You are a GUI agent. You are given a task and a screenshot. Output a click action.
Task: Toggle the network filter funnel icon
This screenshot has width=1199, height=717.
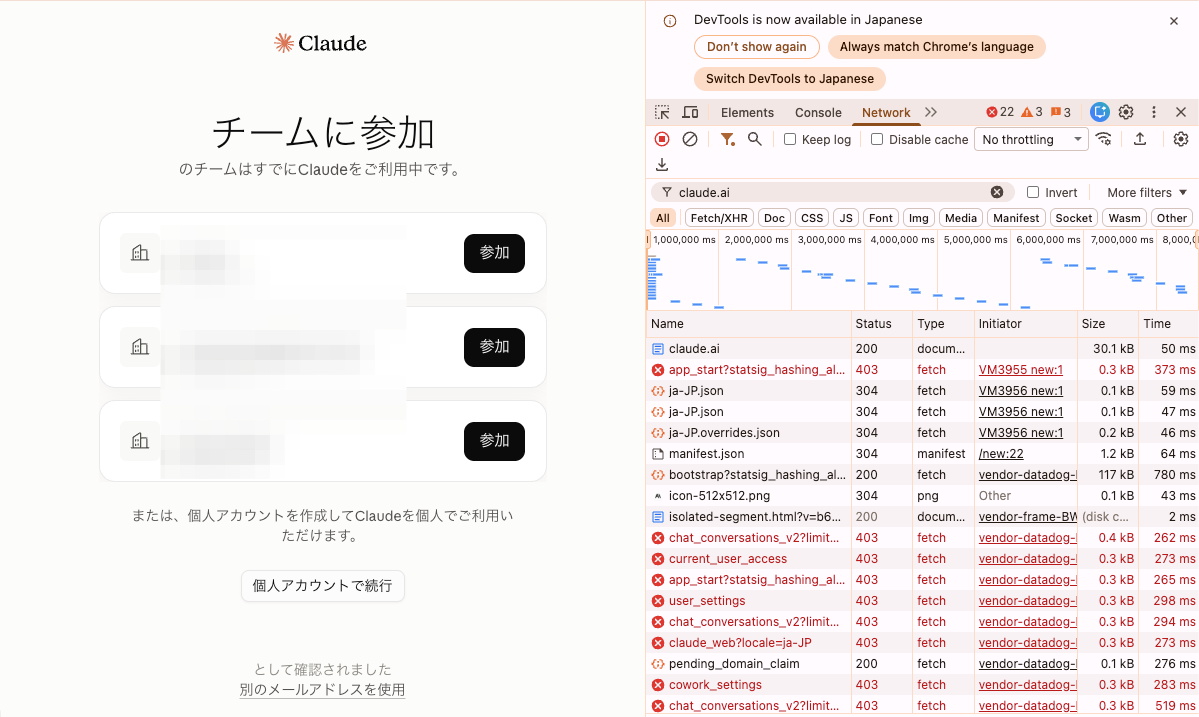point(727,139)
